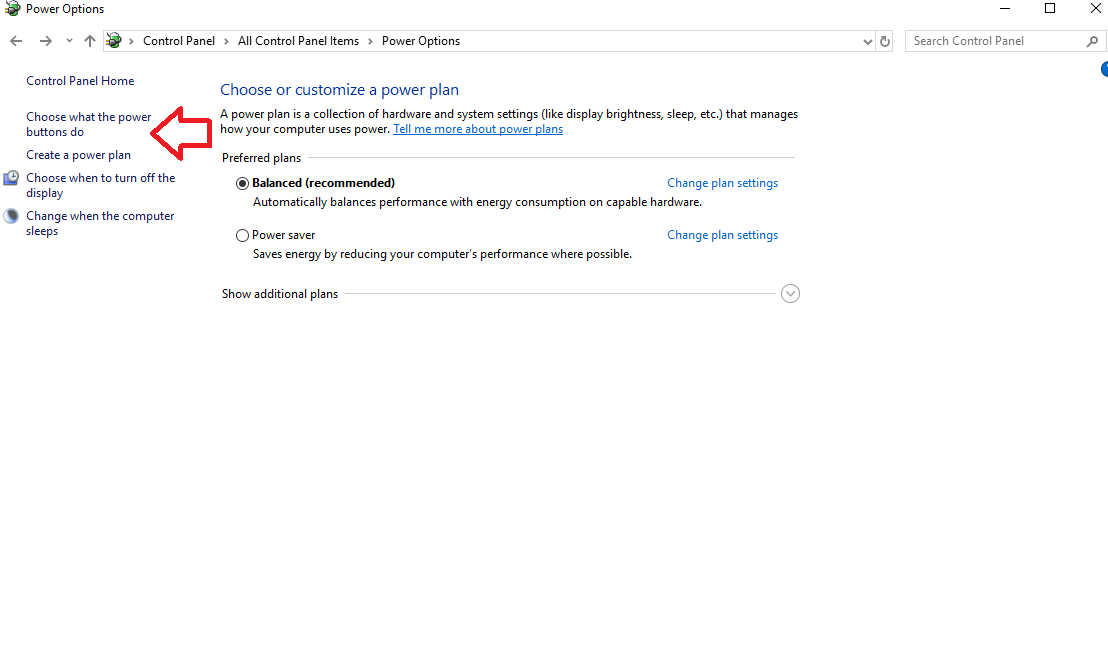Image resolution: width=1108 pixels, height=646 pixels.
Task: Expand the address bar history dropdown
Action: pos(868,42)
